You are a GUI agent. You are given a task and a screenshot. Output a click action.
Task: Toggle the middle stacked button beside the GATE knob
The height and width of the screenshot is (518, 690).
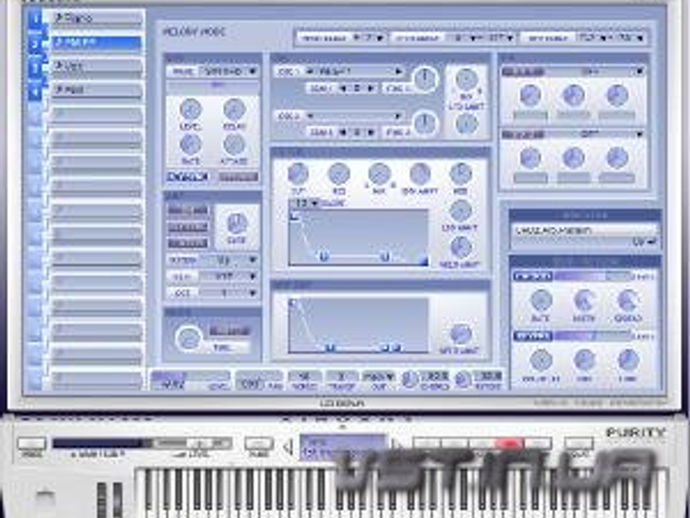coord(188,227)
